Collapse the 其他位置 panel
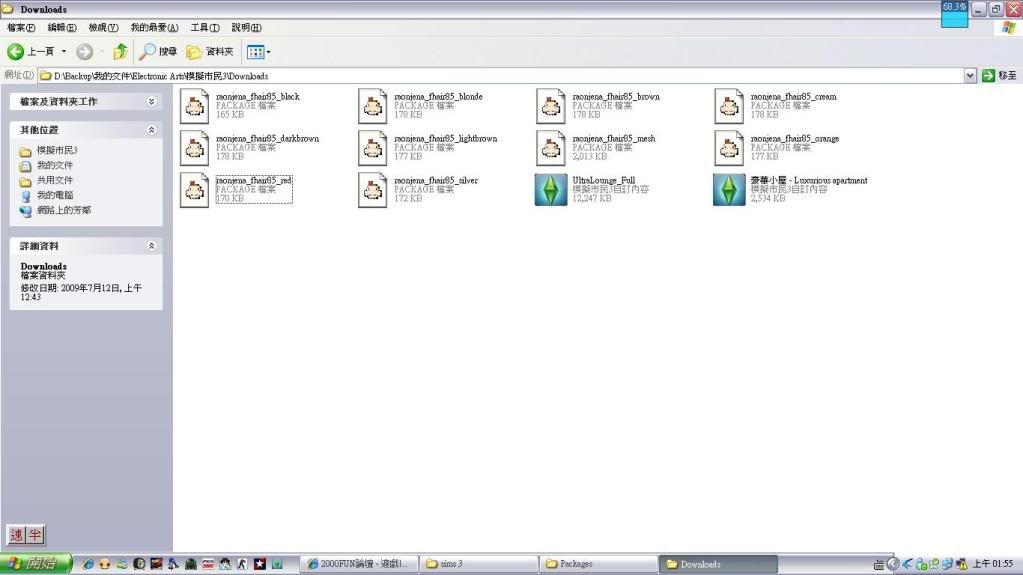1023x575 pixels. (151, 130)
